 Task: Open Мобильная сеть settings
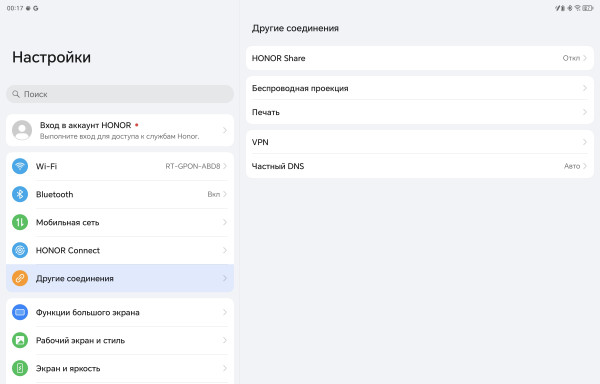(120, 222)
